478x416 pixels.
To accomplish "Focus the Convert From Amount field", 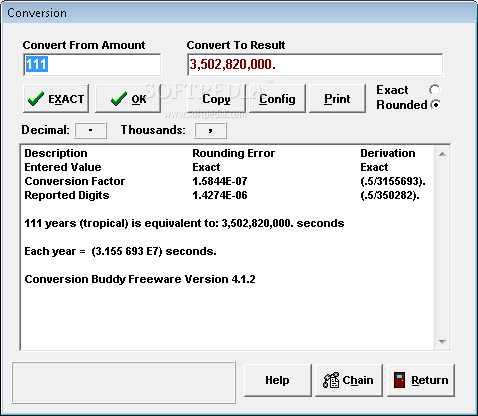I will [x=92, y=64].
